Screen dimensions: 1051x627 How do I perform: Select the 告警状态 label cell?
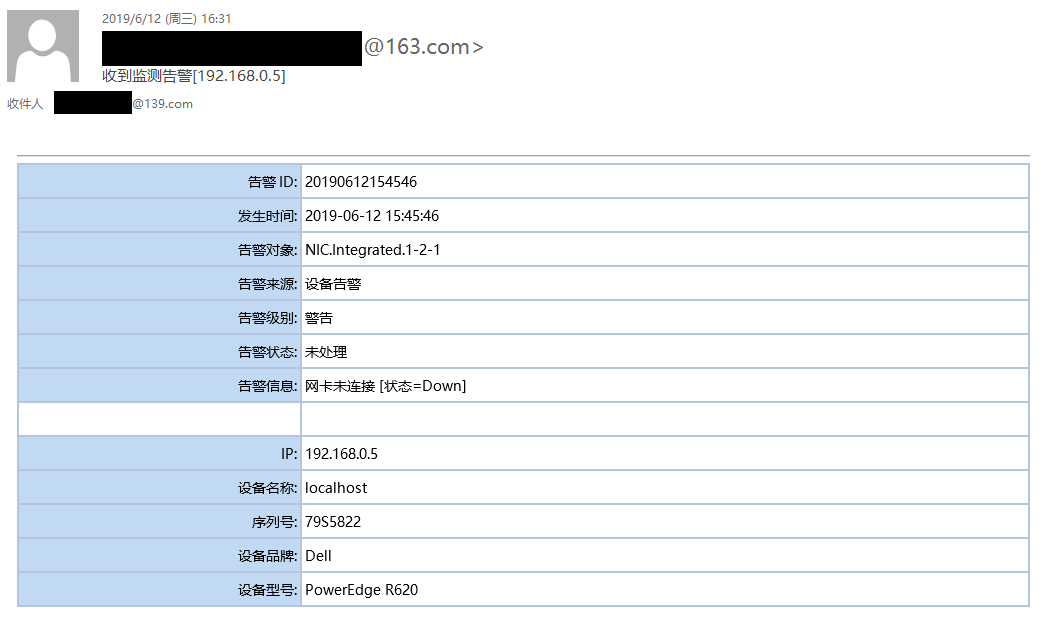click(160, 352)
